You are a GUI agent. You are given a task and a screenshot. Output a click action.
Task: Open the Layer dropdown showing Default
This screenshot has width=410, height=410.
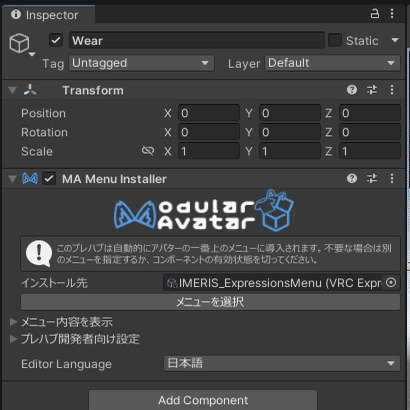[332, 63]
